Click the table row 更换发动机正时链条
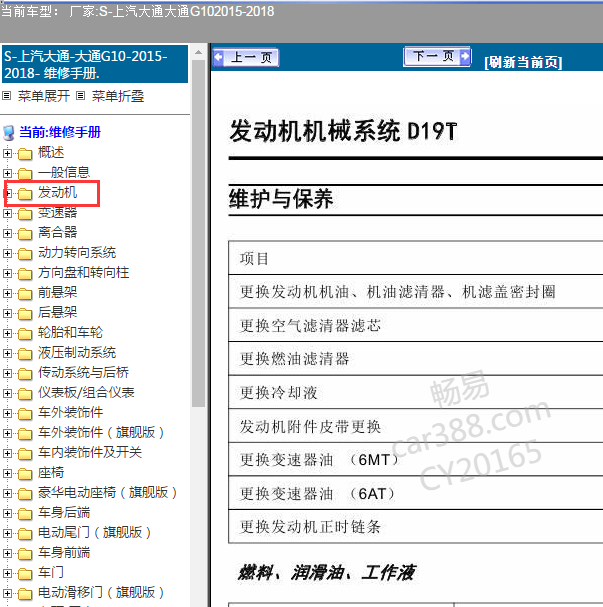Image resolution: width=603 pixels, height=607 pixels. tap(416, 527)
